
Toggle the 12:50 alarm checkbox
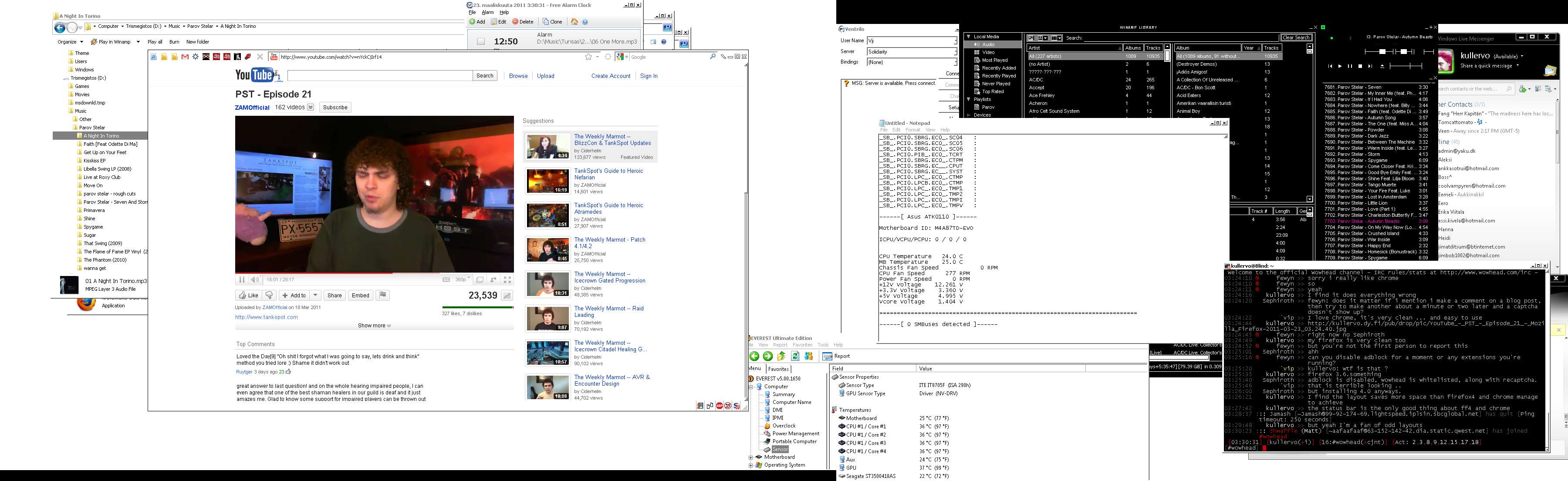(x=481, y=42)
